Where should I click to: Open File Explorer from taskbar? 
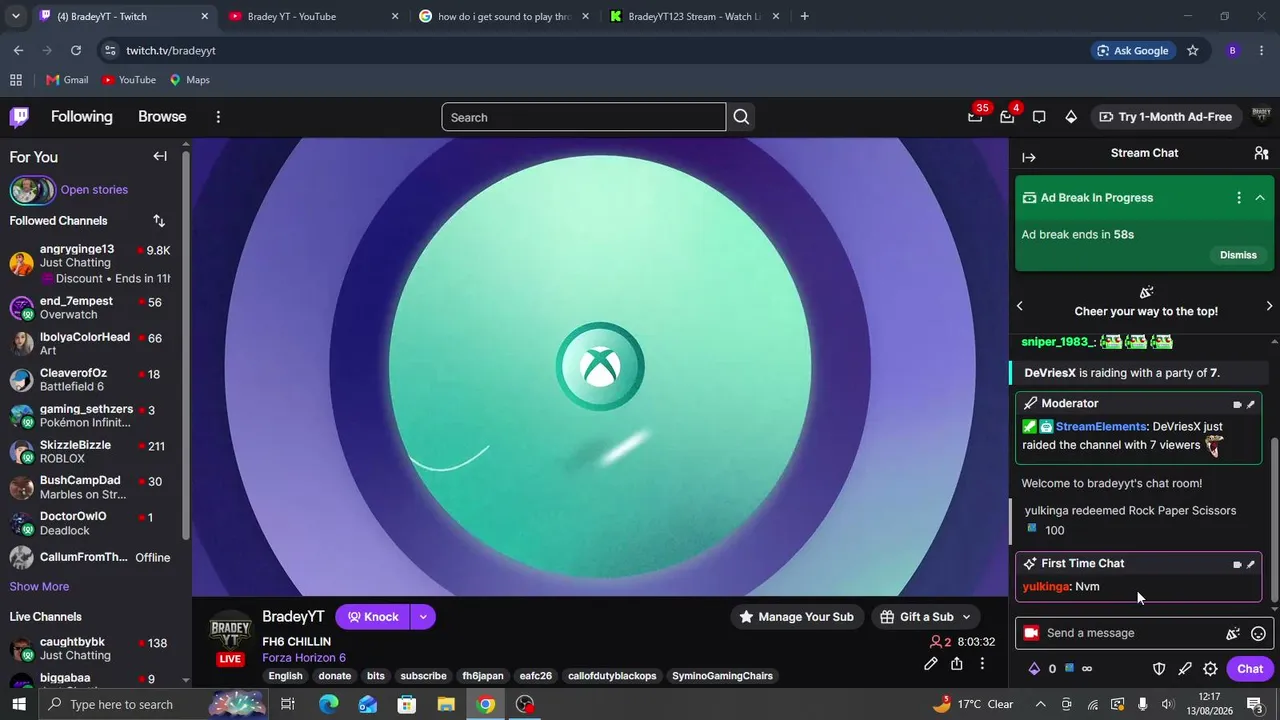pyautogui.click(x=446, y=705)
